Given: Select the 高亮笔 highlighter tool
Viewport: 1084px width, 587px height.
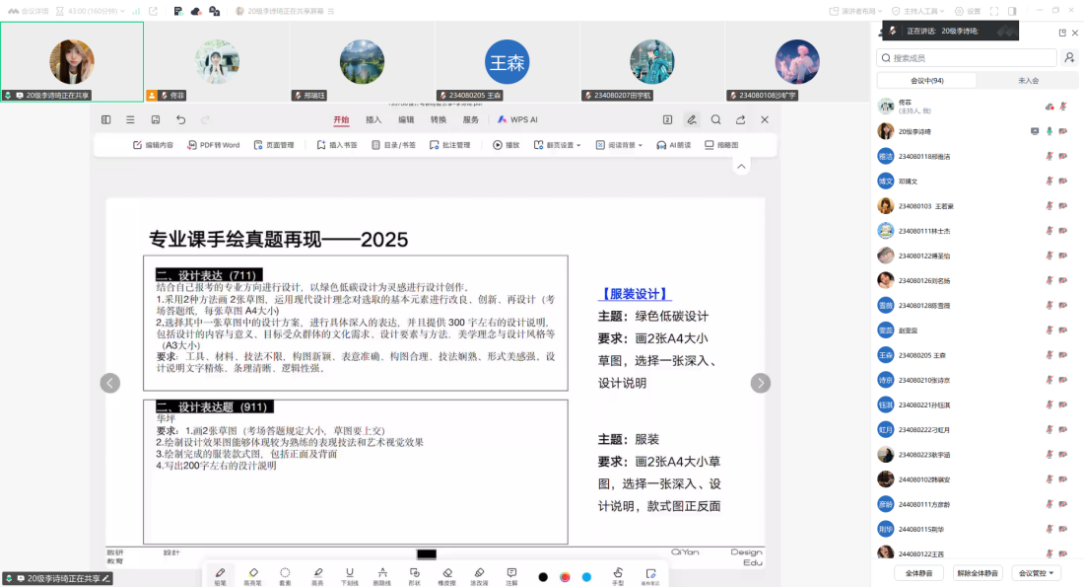Looking at the screenshot, I should tap(253, 574).
